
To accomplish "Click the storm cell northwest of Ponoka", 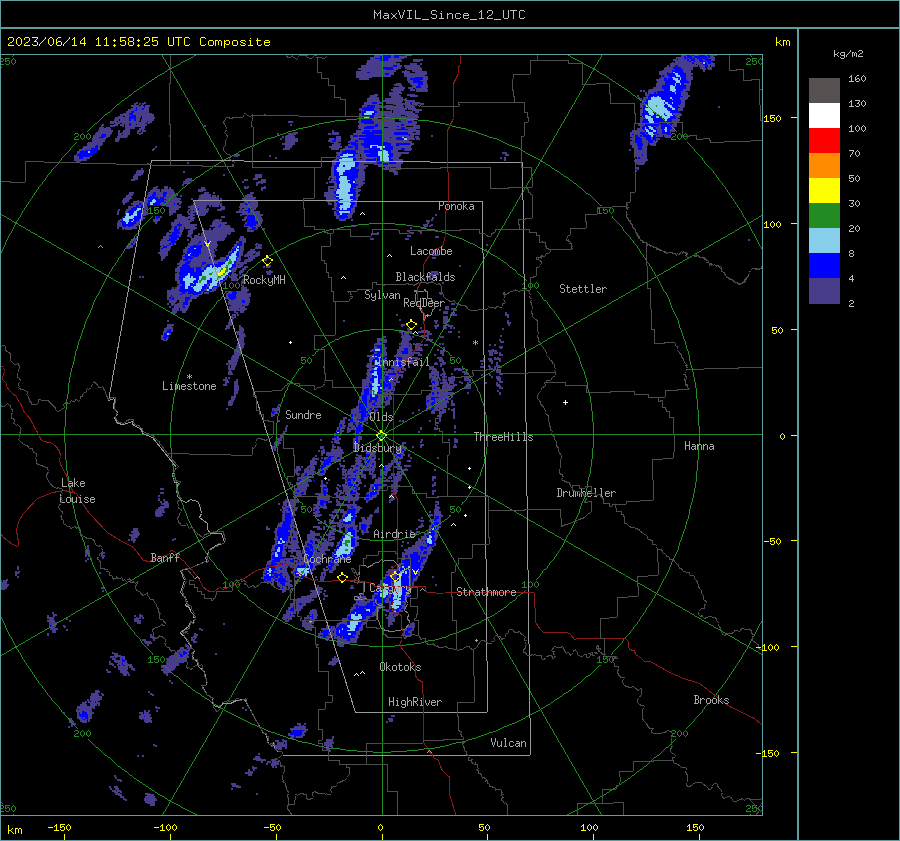I will click(x=346, y=184).
